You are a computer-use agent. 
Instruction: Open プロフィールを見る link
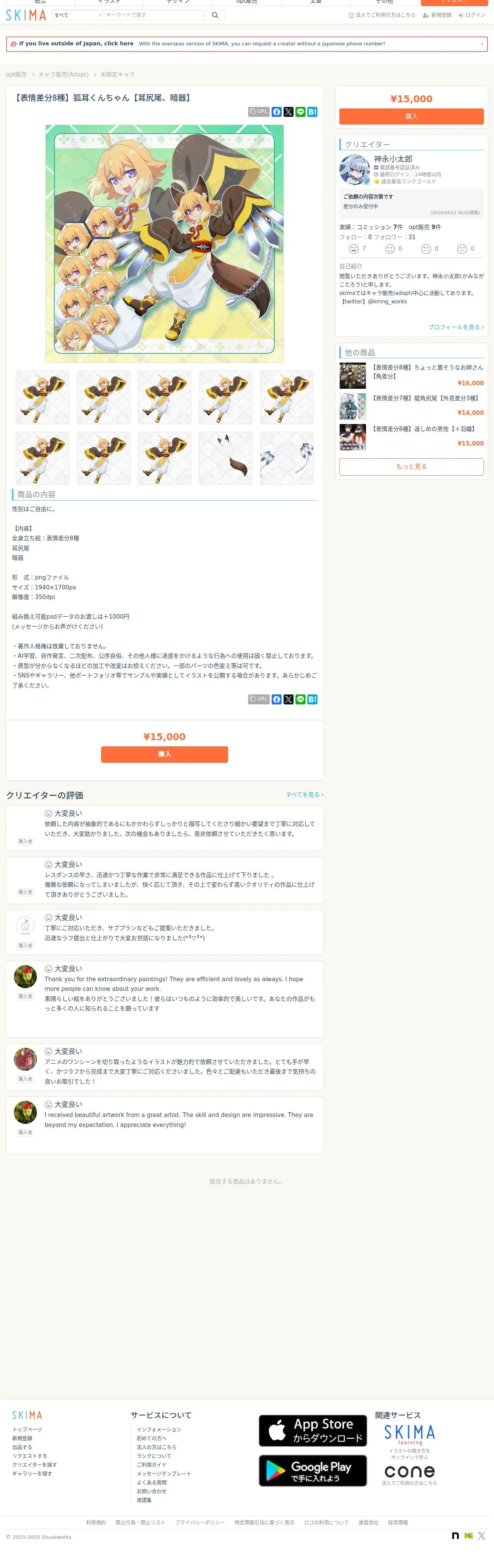[456, 327]
